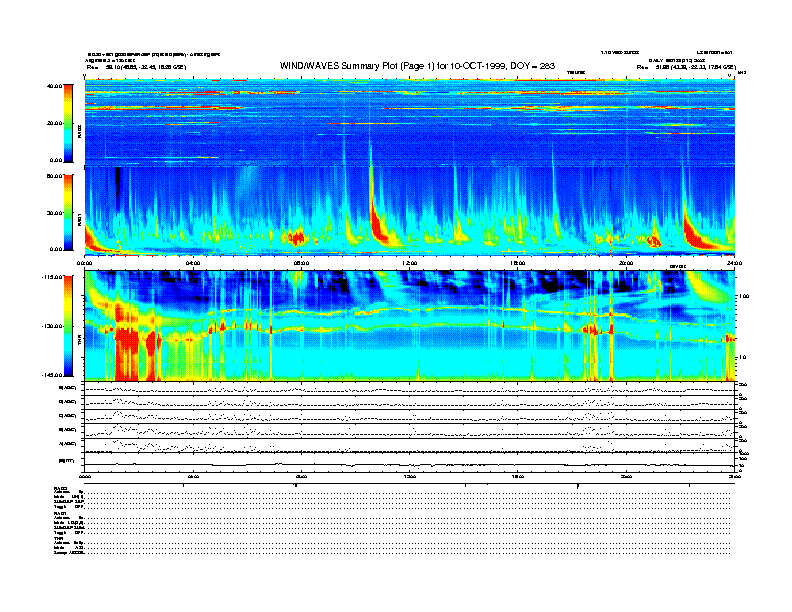Click the RAD2 heading in the mode status rows
The width and height of the screenshot is (792, 612).
point(60,488)
